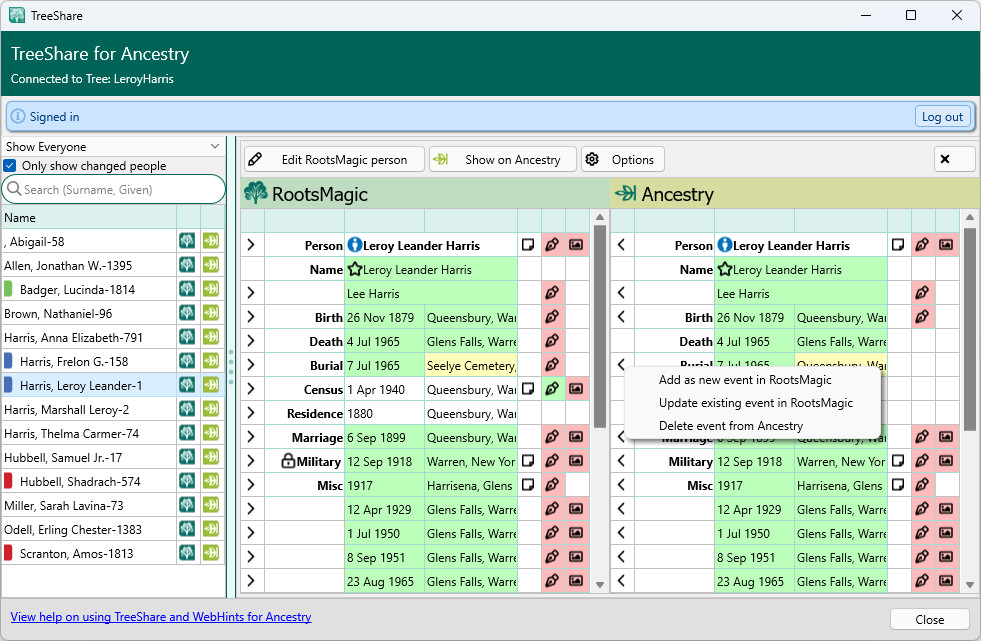Screen dimensions: 981x641
Task: Click blue color tag on Harris, Frelon G.-158
Action: click(x=8, y=361)
